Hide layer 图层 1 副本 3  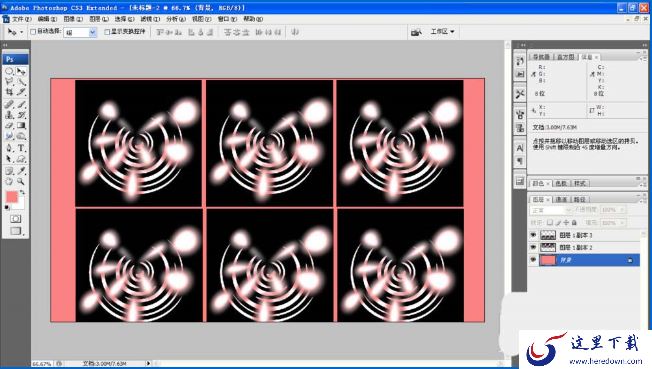(533, 235)
